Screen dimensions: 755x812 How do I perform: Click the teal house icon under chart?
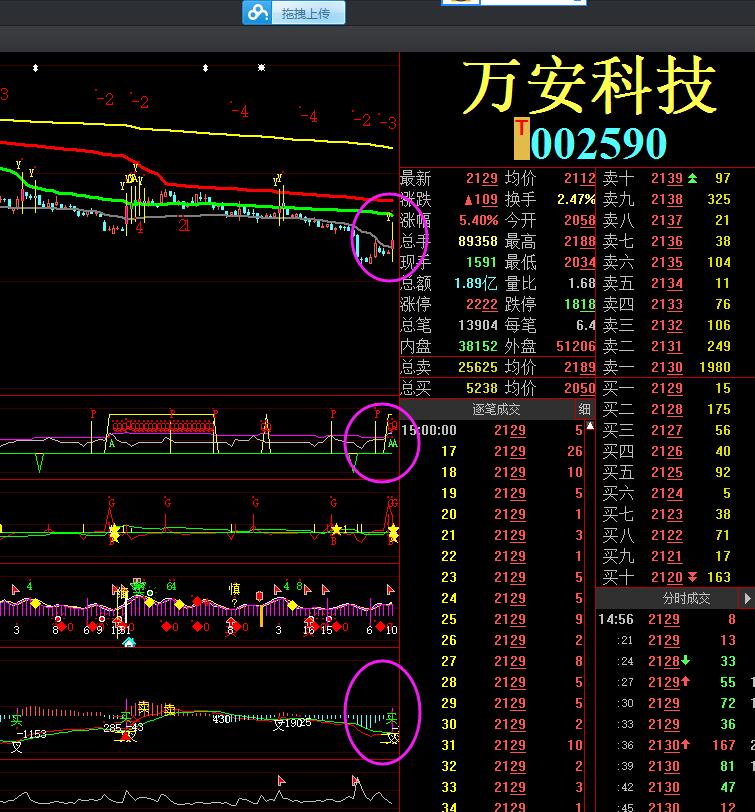tap(129, 642)
